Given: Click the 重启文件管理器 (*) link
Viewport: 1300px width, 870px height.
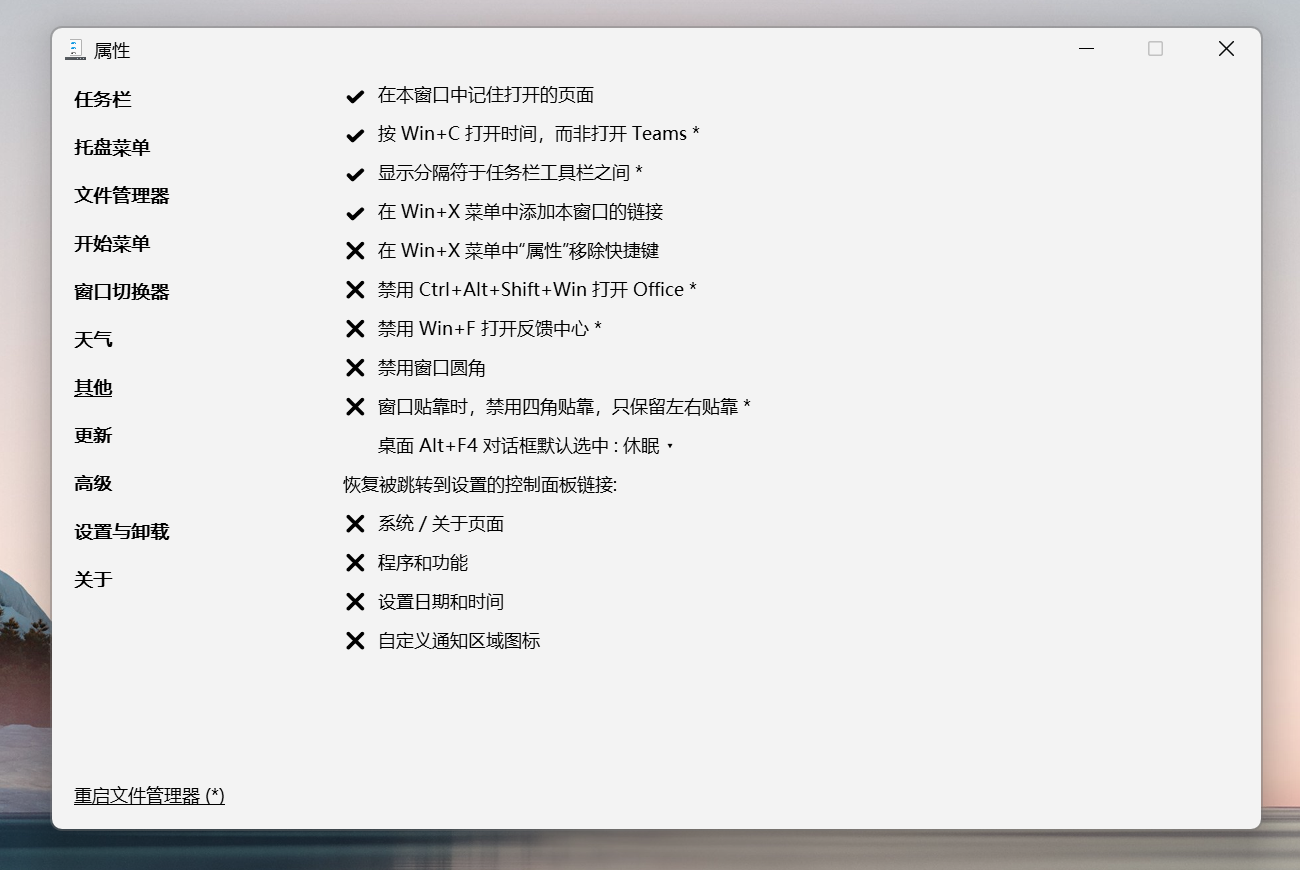Looking at the screenshot, I should point(149,796).
